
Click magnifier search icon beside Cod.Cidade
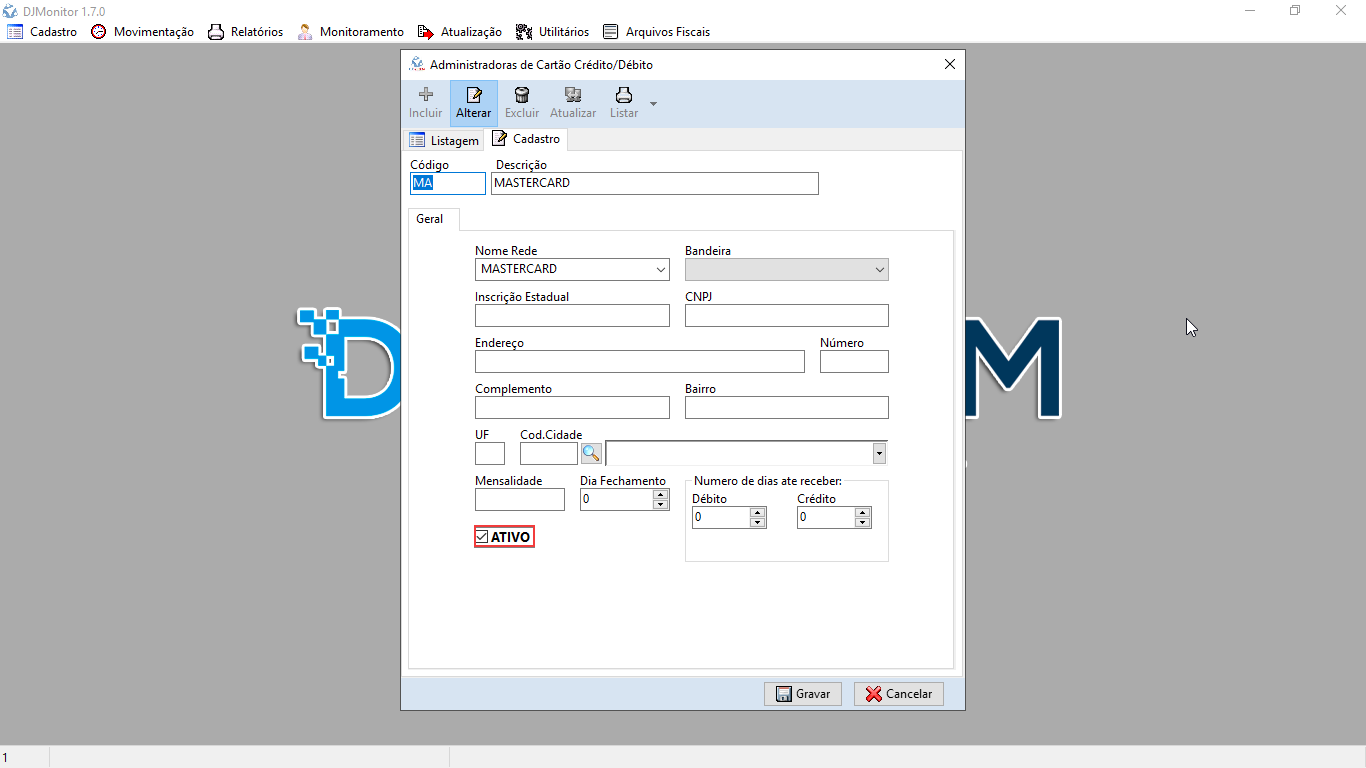591,453
